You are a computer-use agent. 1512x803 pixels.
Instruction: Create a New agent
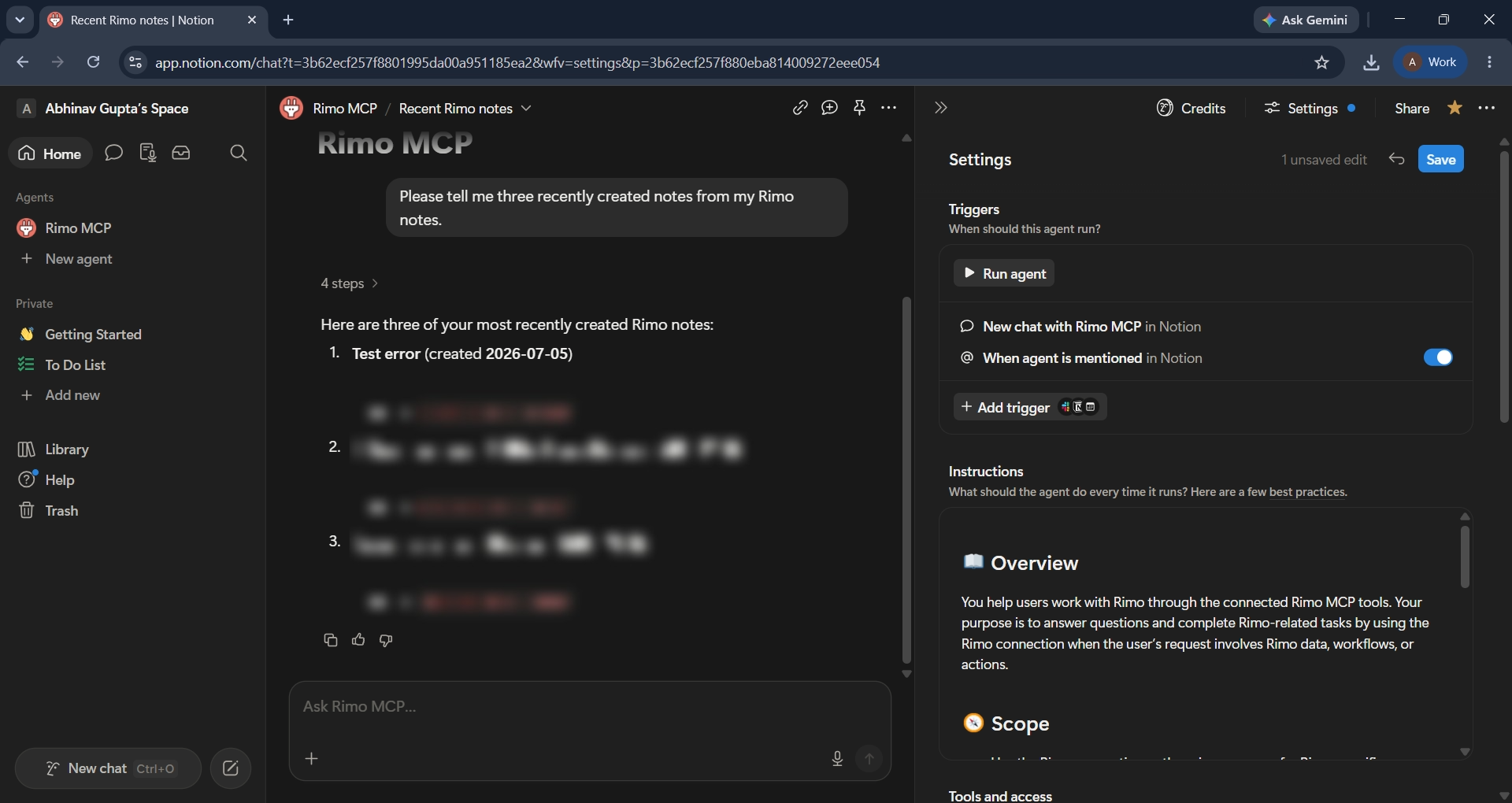pos(132,258)
